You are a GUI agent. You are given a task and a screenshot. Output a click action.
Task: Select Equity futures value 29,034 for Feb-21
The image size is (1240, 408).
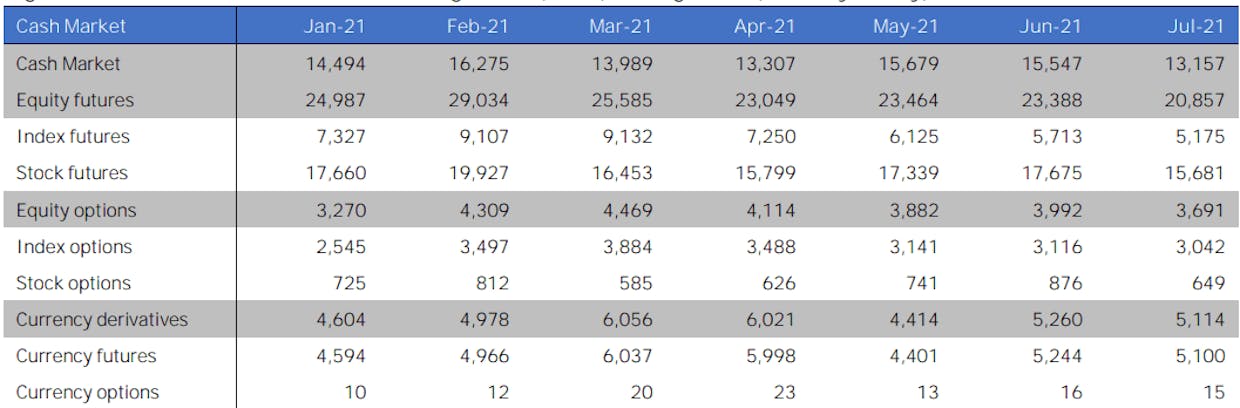coord(478,100)
